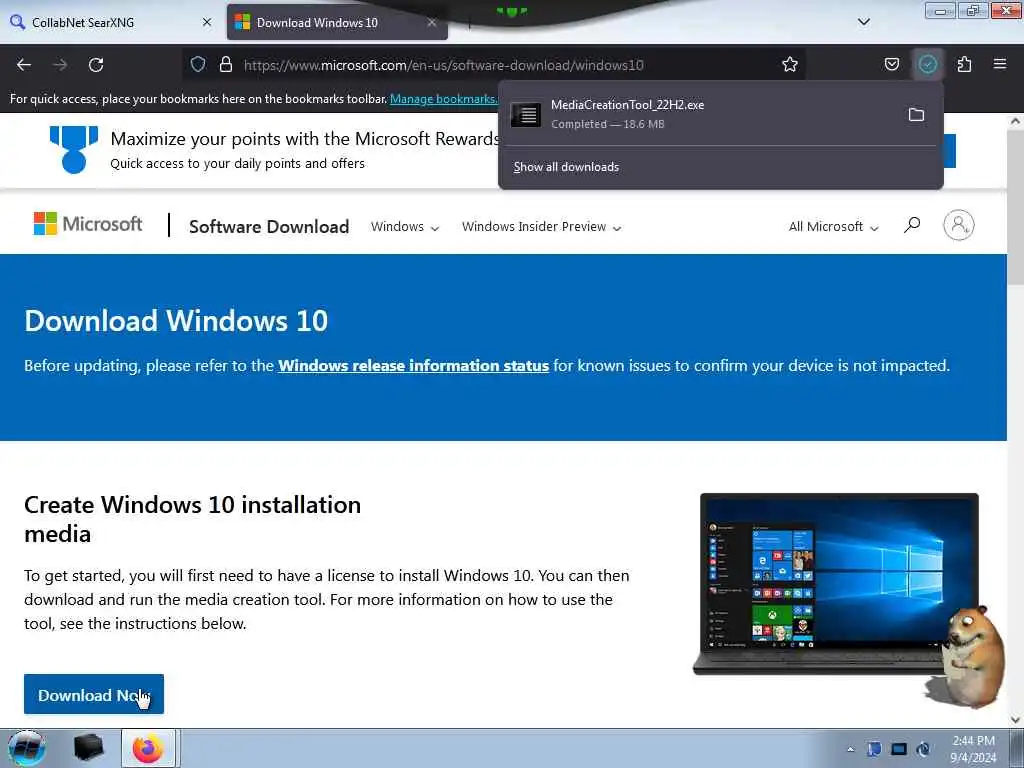Screen dimensions: 1024x768
Task: Click the Download Now button
Action: coord(94,694)
